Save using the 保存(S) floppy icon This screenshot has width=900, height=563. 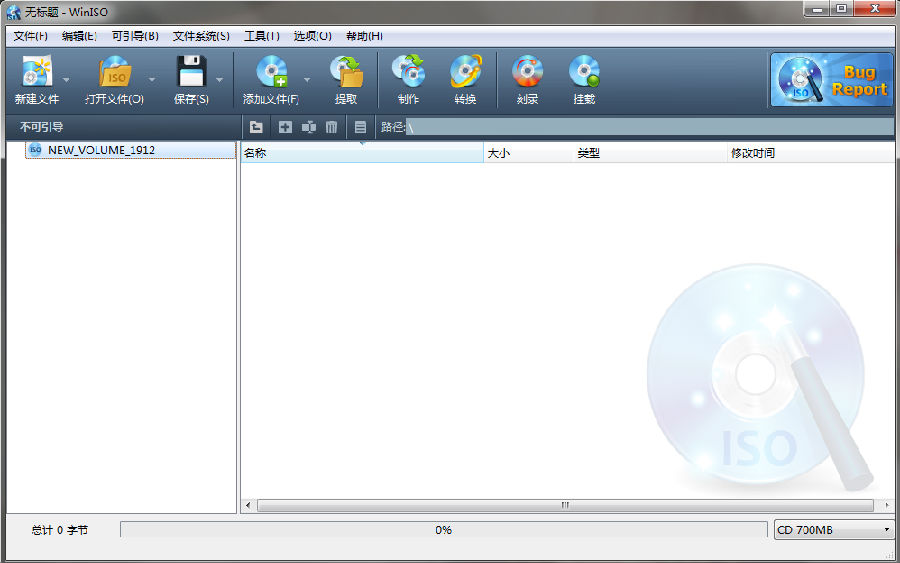[x=191, y=72]
